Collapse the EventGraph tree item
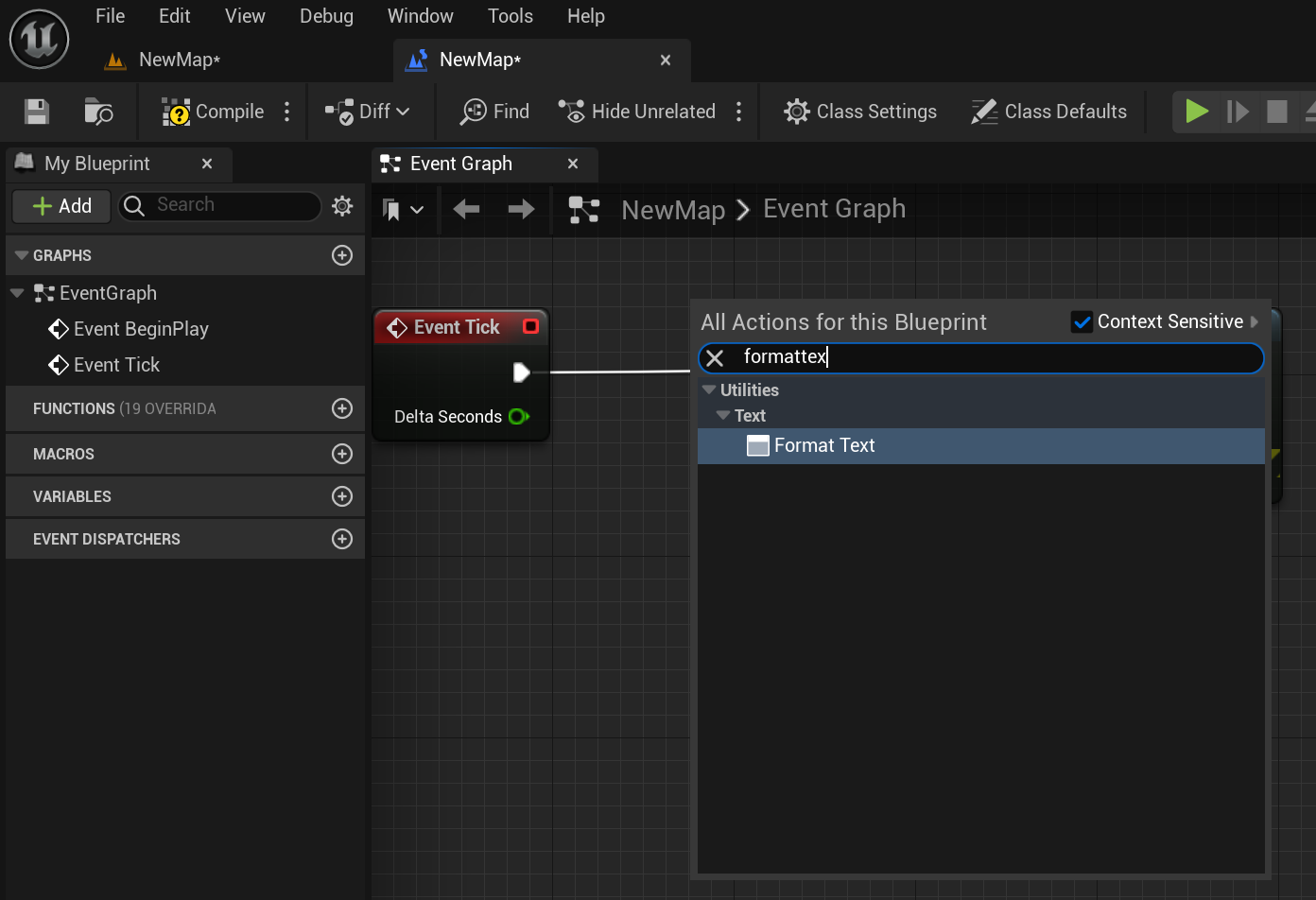The height and width of the screenshot is (900, 1316). pos(16,293)
